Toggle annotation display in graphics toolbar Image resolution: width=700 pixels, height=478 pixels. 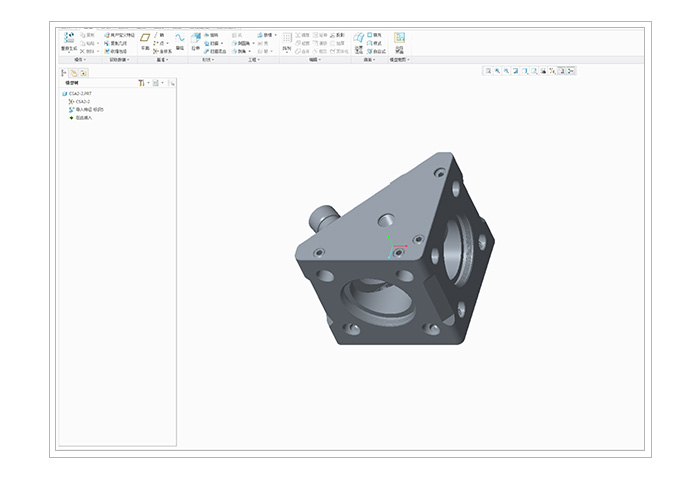pyautogui.click(x=562, y=71)
